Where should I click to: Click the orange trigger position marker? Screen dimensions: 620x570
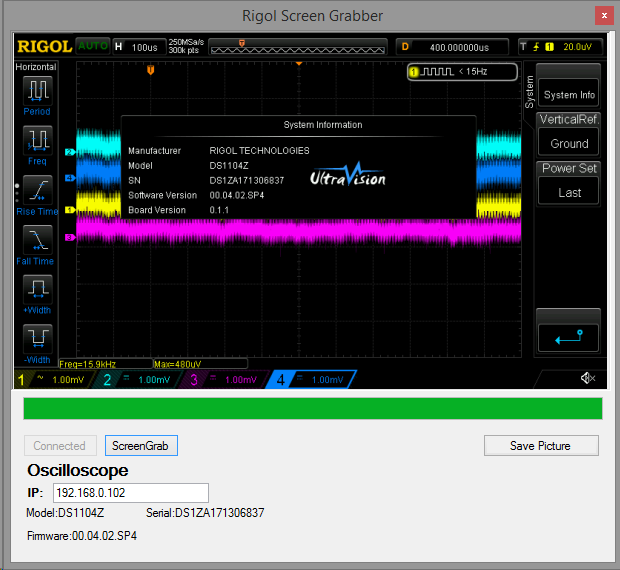tap(151, 70)
